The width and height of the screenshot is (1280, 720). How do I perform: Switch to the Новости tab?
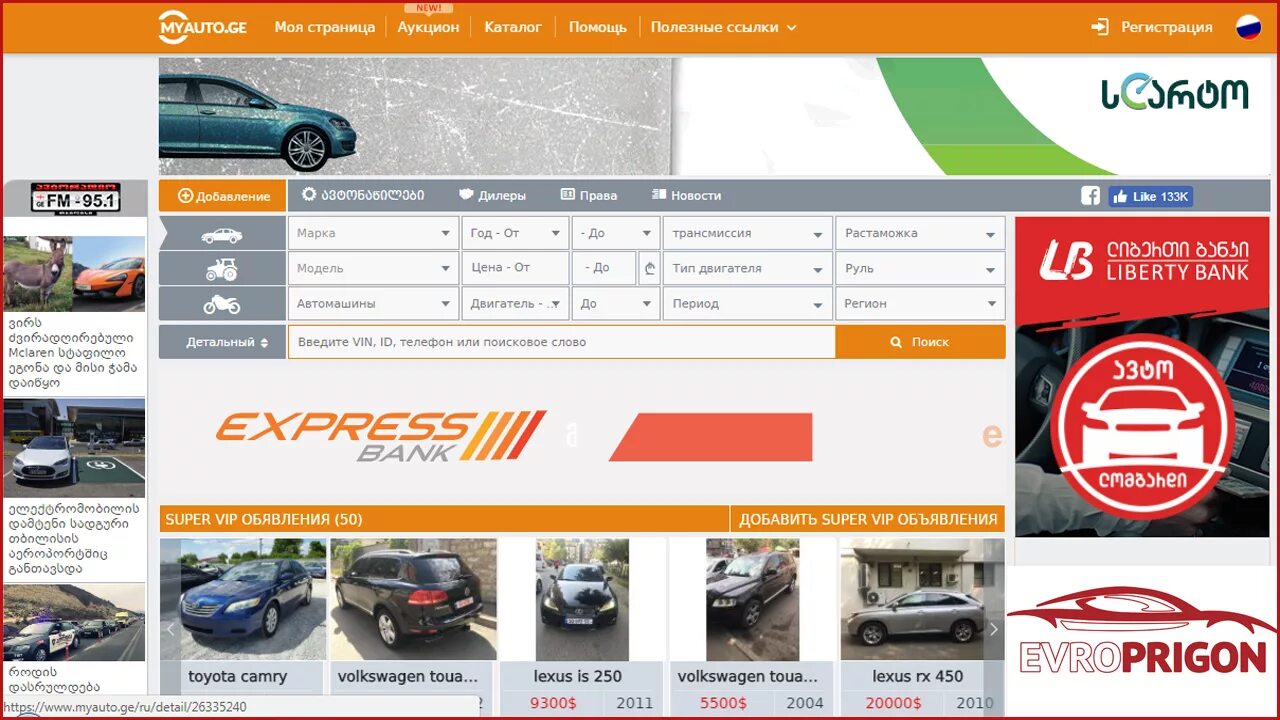(687, 195)
